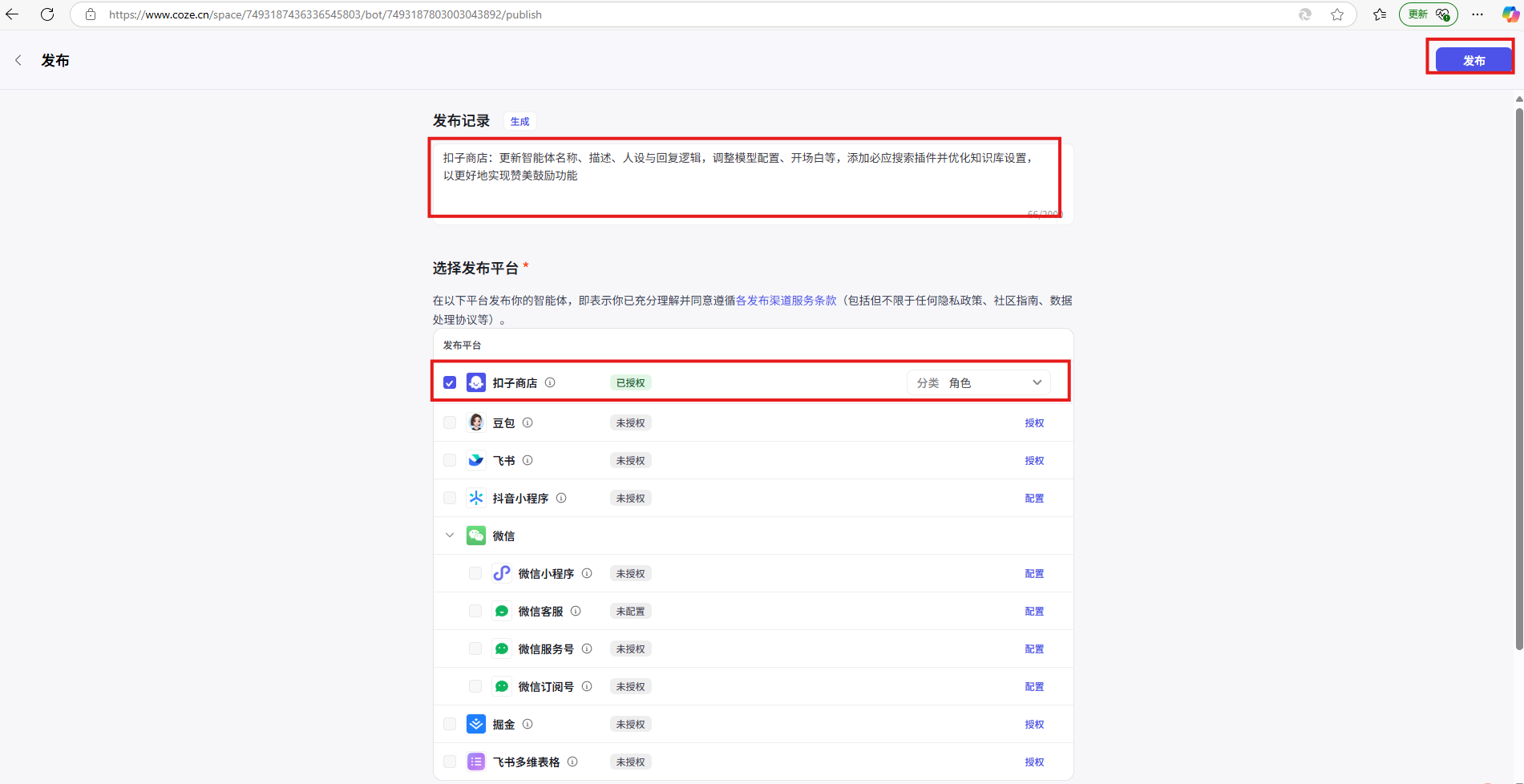
Task: Check the 抖音小程序 checkbox
Action: 450,498
